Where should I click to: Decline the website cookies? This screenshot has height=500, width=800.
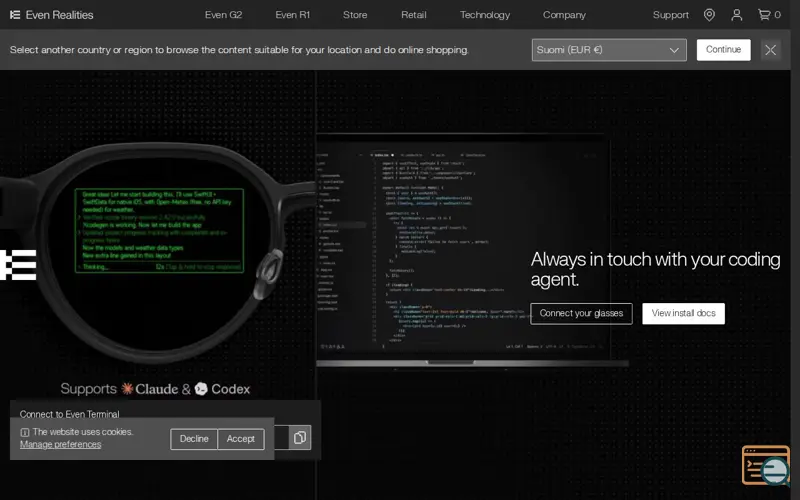click(x=194, y=439)
